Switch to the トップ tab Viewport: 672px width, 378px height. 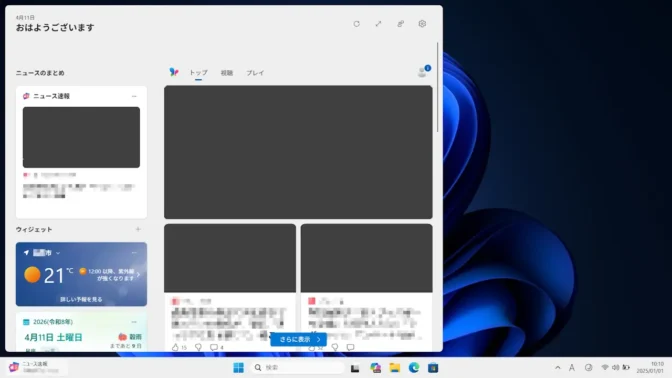[198, 73]
